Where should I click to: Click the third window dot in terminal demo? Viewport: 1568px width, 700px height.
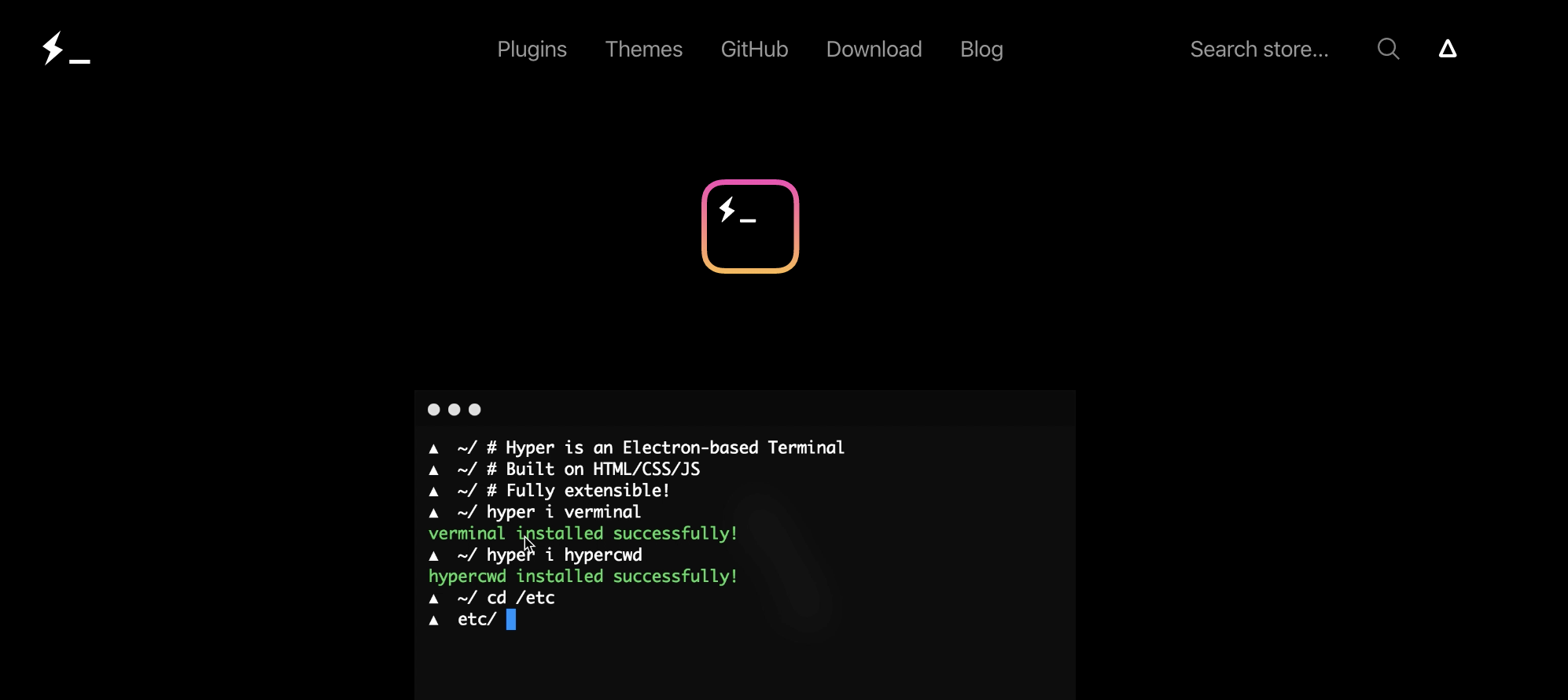tap(474, 410)
